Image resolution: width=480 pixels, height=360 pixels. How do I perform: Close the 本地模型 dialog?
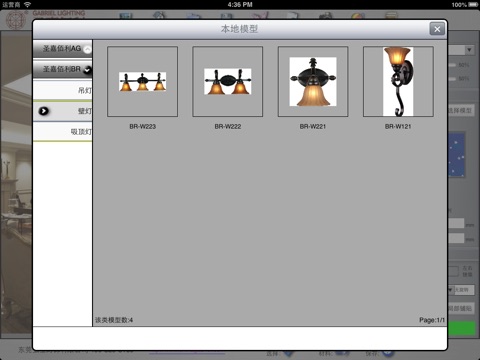437,29
